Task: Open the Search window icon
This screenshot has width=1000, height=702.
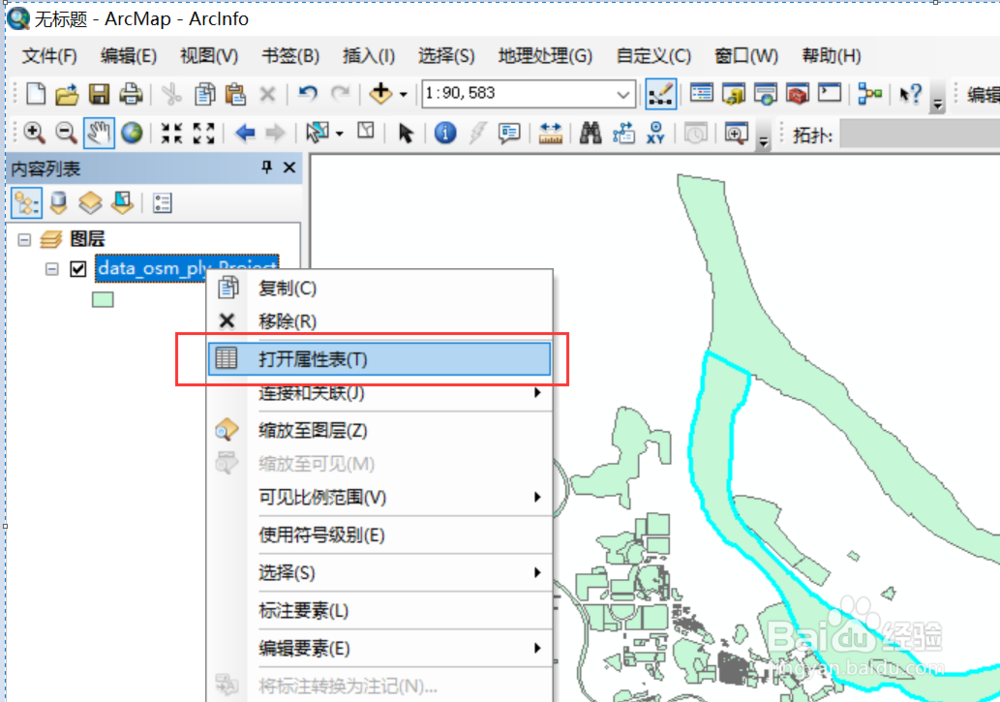Action: (x=765, y=94)
